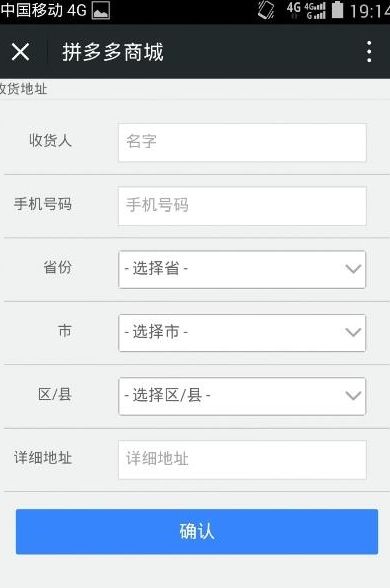Focus the 手机号码 phone number input

tap(242, 206)
